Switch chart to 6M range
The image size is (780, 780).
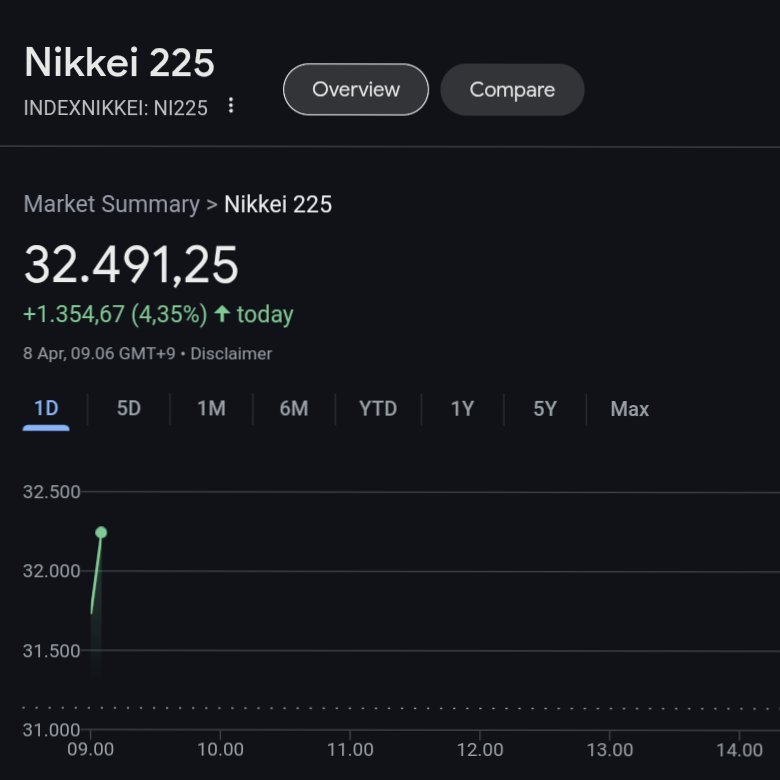click(293, 409)
